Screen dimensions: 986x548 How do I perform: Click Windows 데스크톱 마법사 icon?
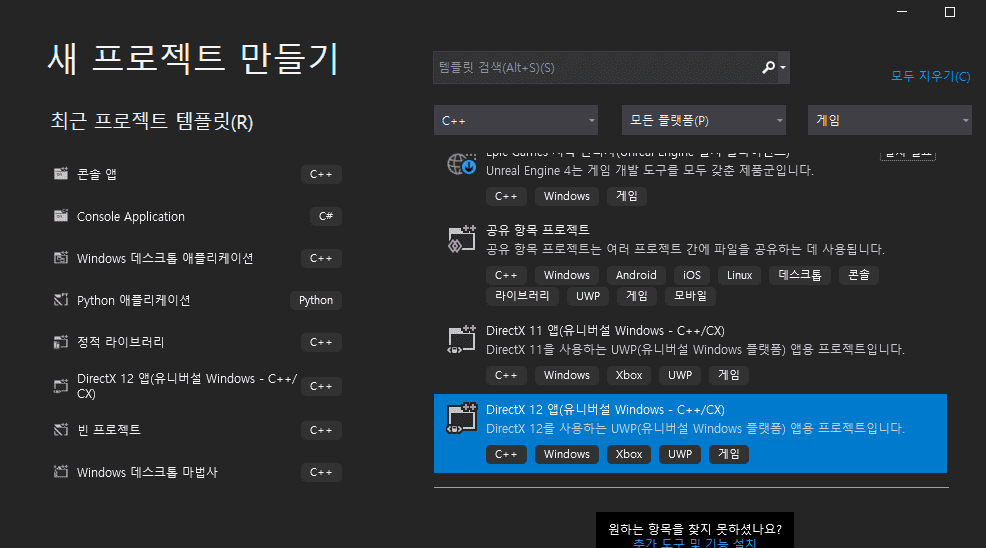click(x=60, y=472)
